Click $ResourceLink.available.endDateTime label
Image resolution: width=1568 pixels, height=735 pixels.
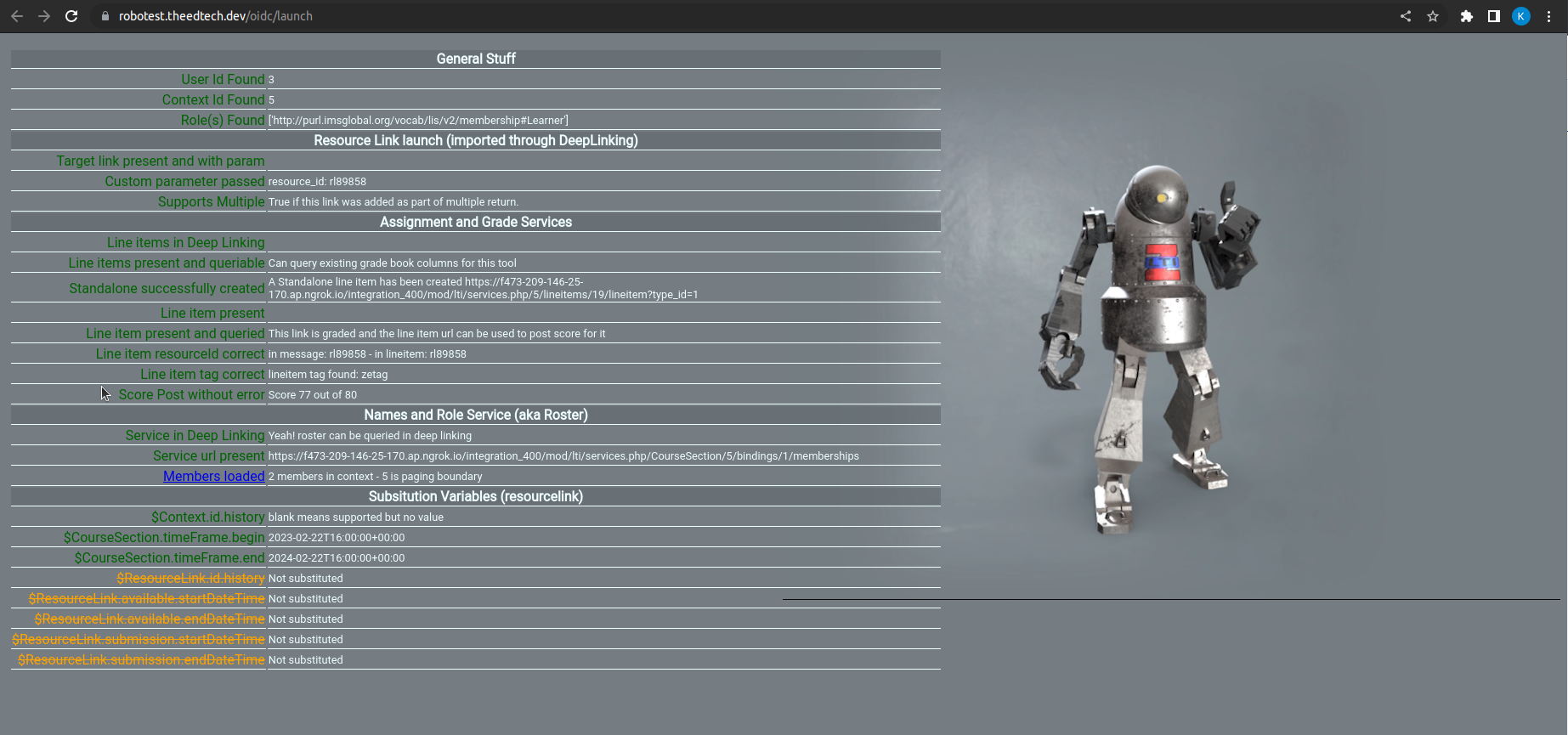pyautogui.click(x=150, y=619)
